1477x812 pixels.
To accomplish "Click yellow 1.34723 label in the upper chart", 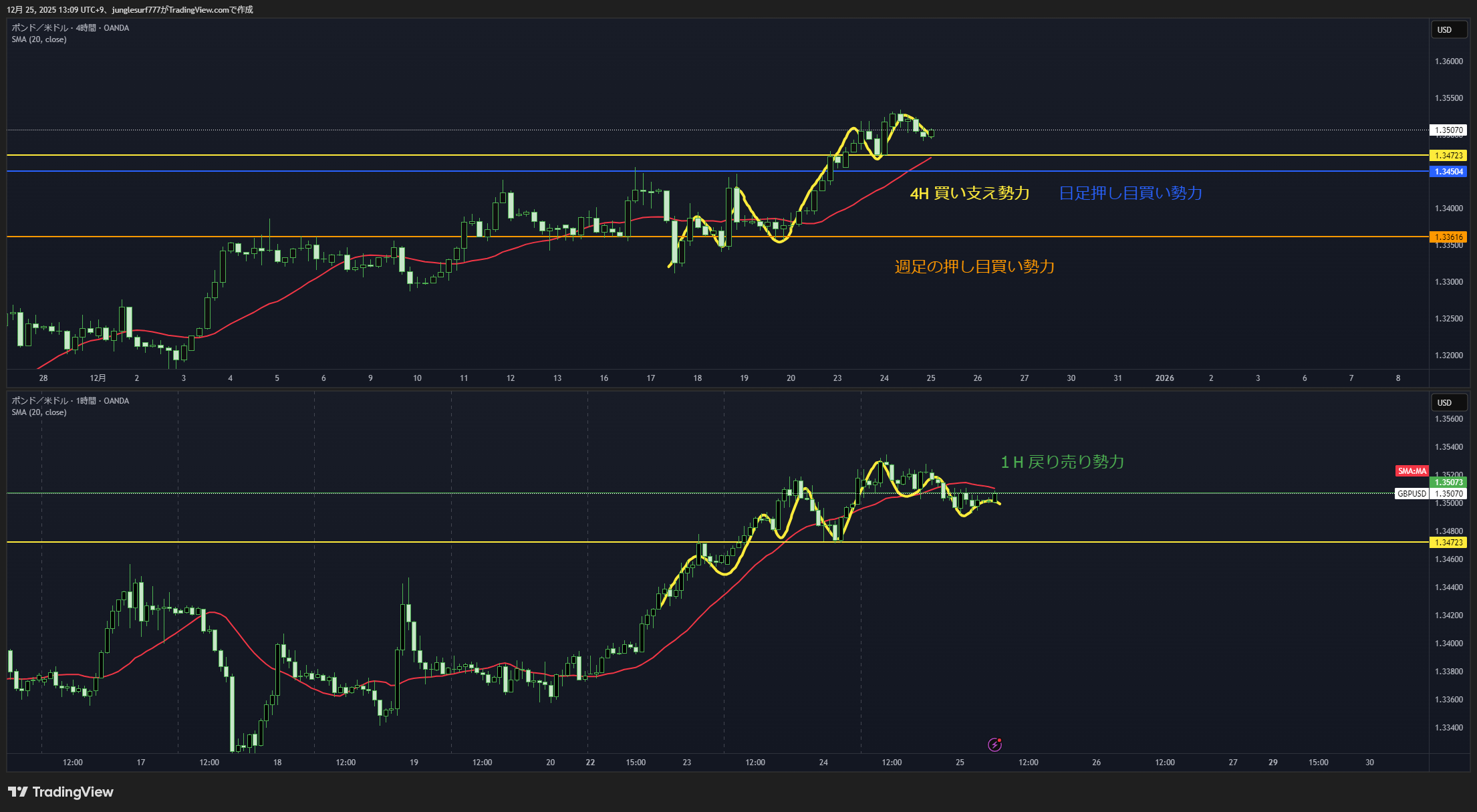I will coord(1448,156).
